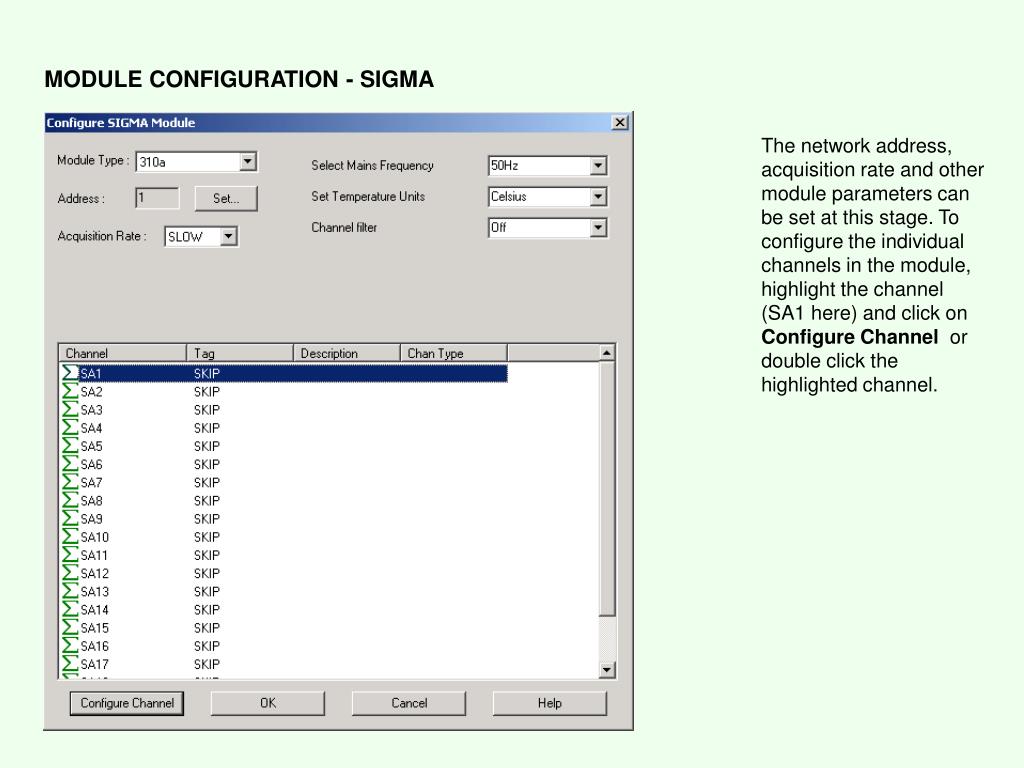Click the channel list scrollbar thumb

[x=607, y=488]
